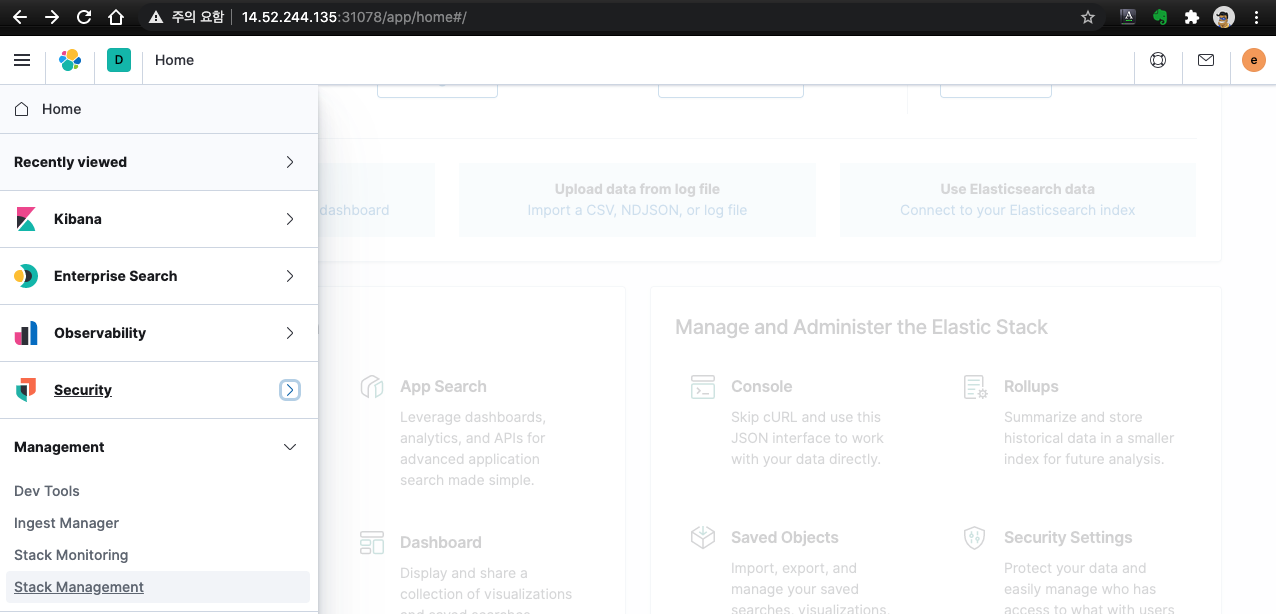Open Ingest Manager under Management
1276x614 pixels.
pos(66,523)
